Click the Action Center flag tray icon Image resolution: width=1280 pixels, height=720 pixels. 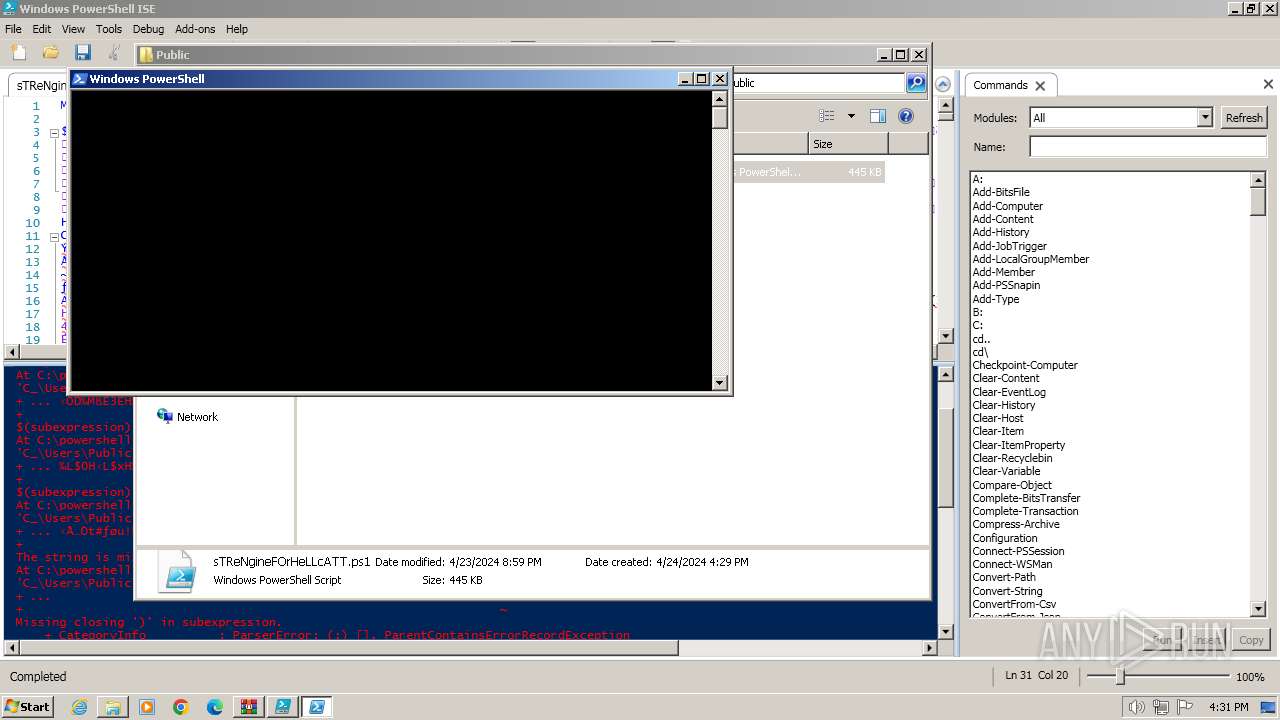pos(1185,707)
